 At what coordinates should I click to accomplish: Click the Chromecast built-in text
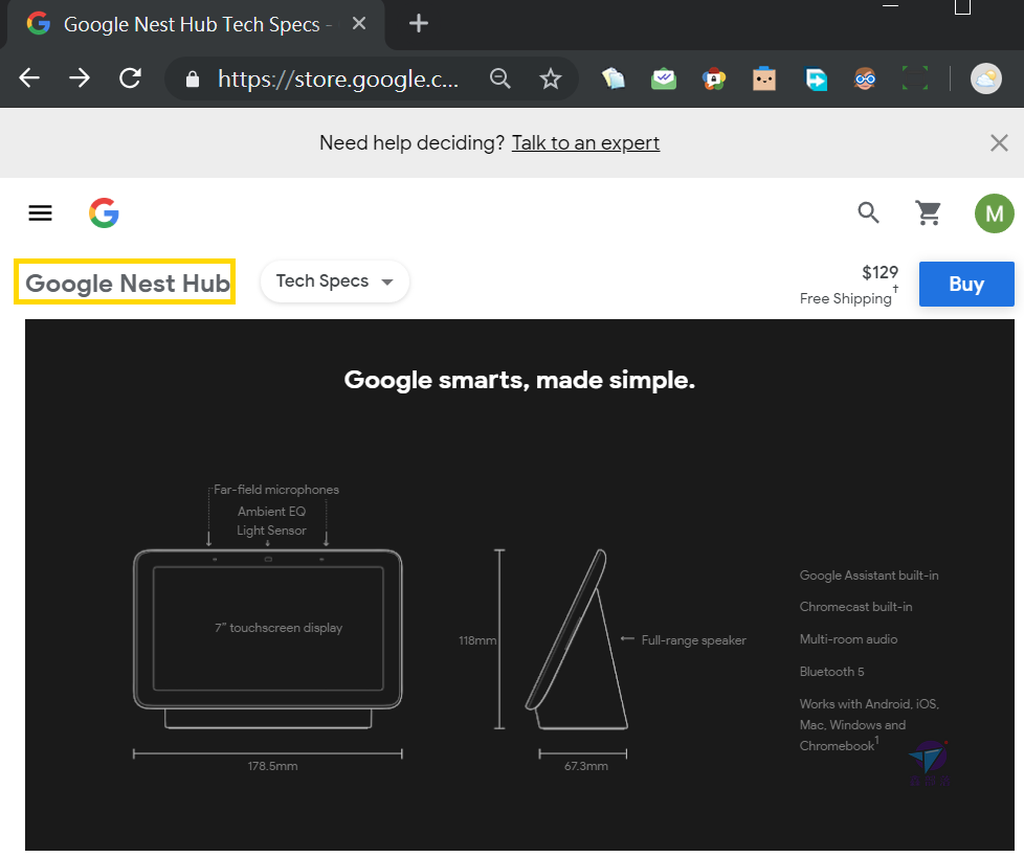tap(856, 607)
